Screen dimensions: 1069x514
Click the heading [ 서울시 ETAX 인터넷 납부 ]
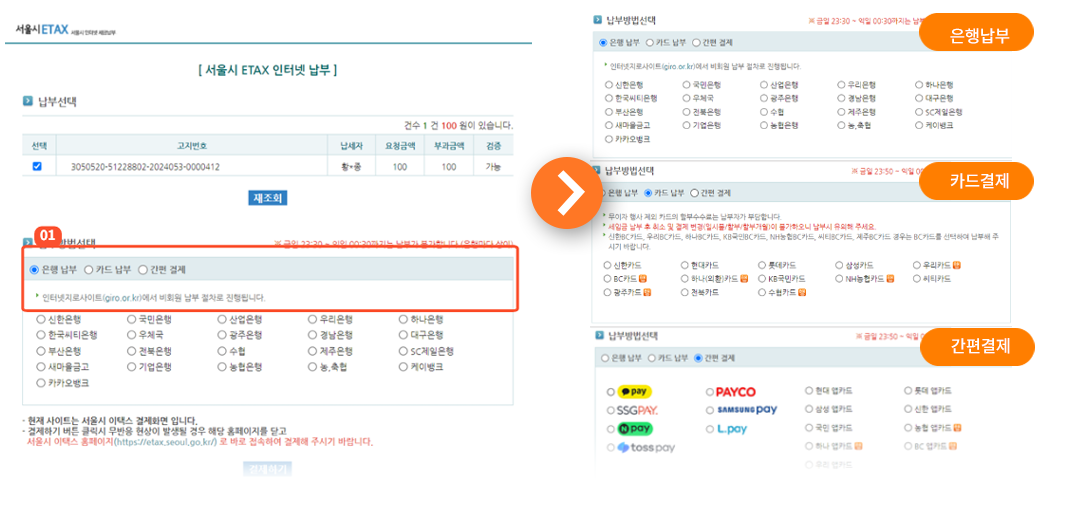tap(267, 70)
